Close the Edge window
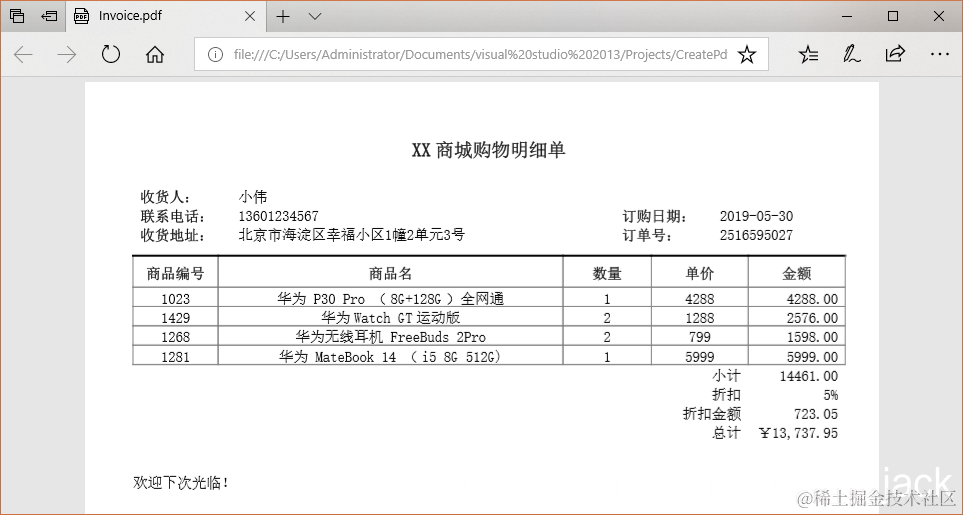 [939, 17]
